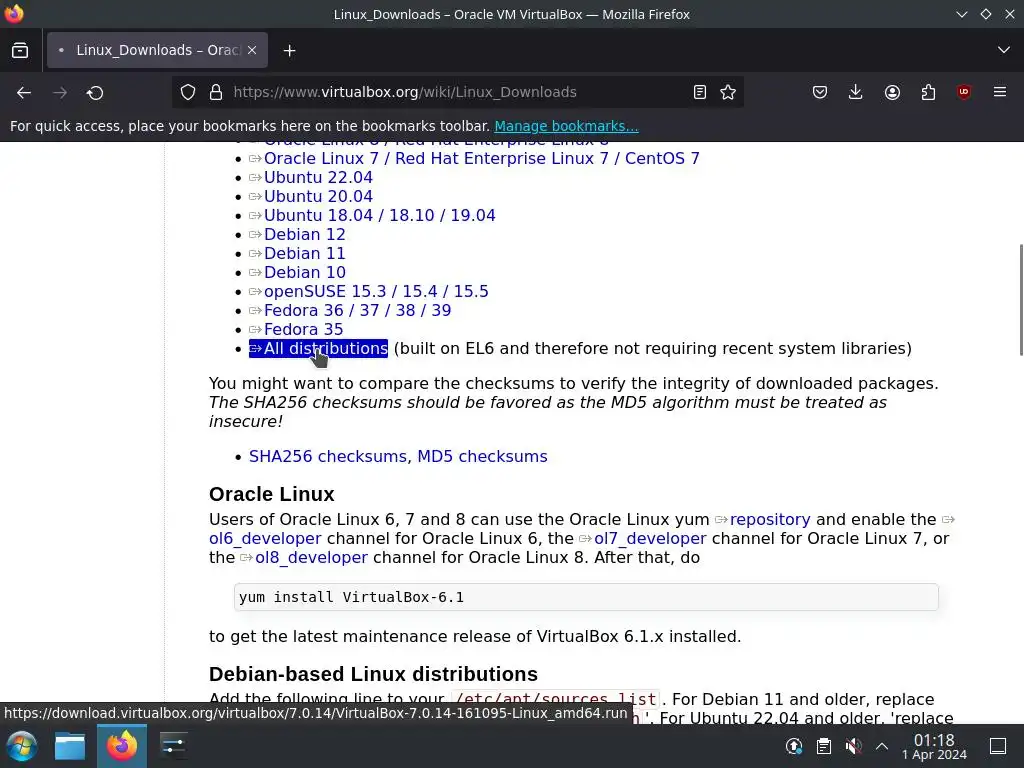
Task: Click the page vertical scrollbar thumb
Action: click(x=1021, y=300)
